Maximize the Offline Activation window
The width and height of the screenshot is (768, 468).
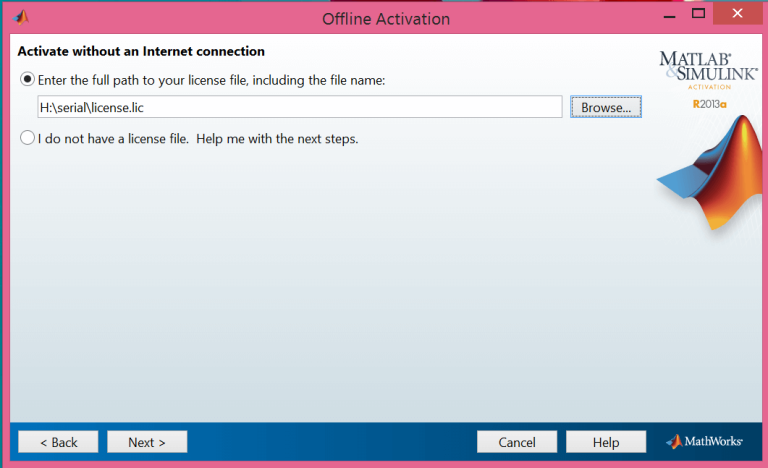(x=698, y=14)
